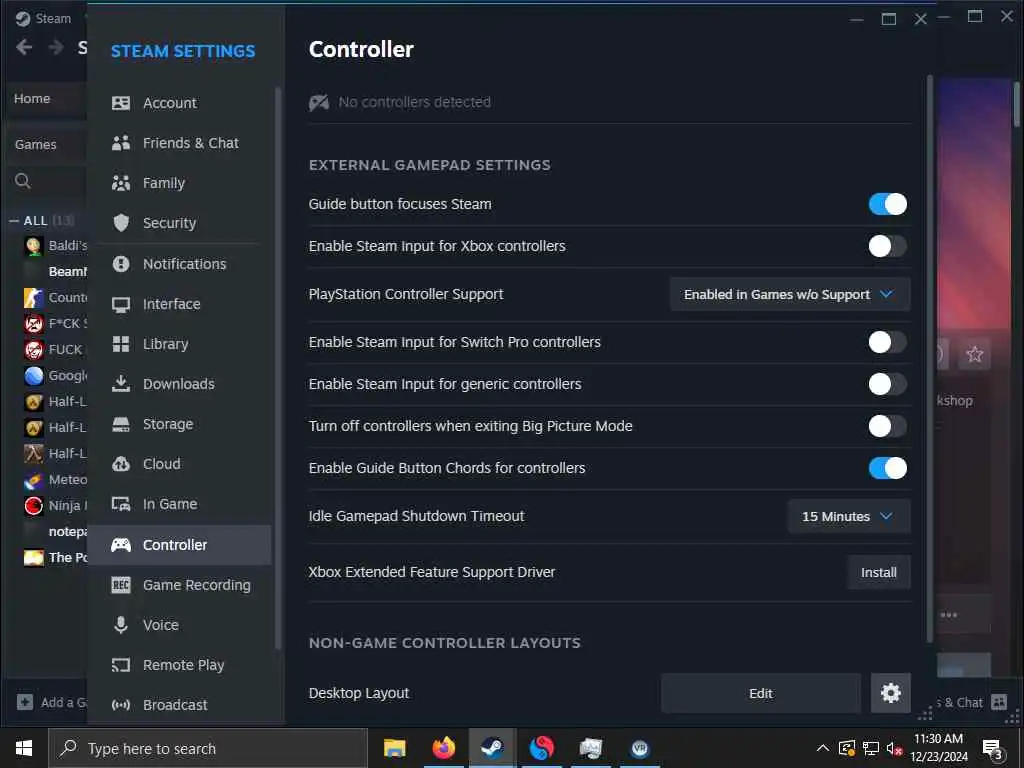
Task: Open Windows Start menu
Action: pos(24,748)
